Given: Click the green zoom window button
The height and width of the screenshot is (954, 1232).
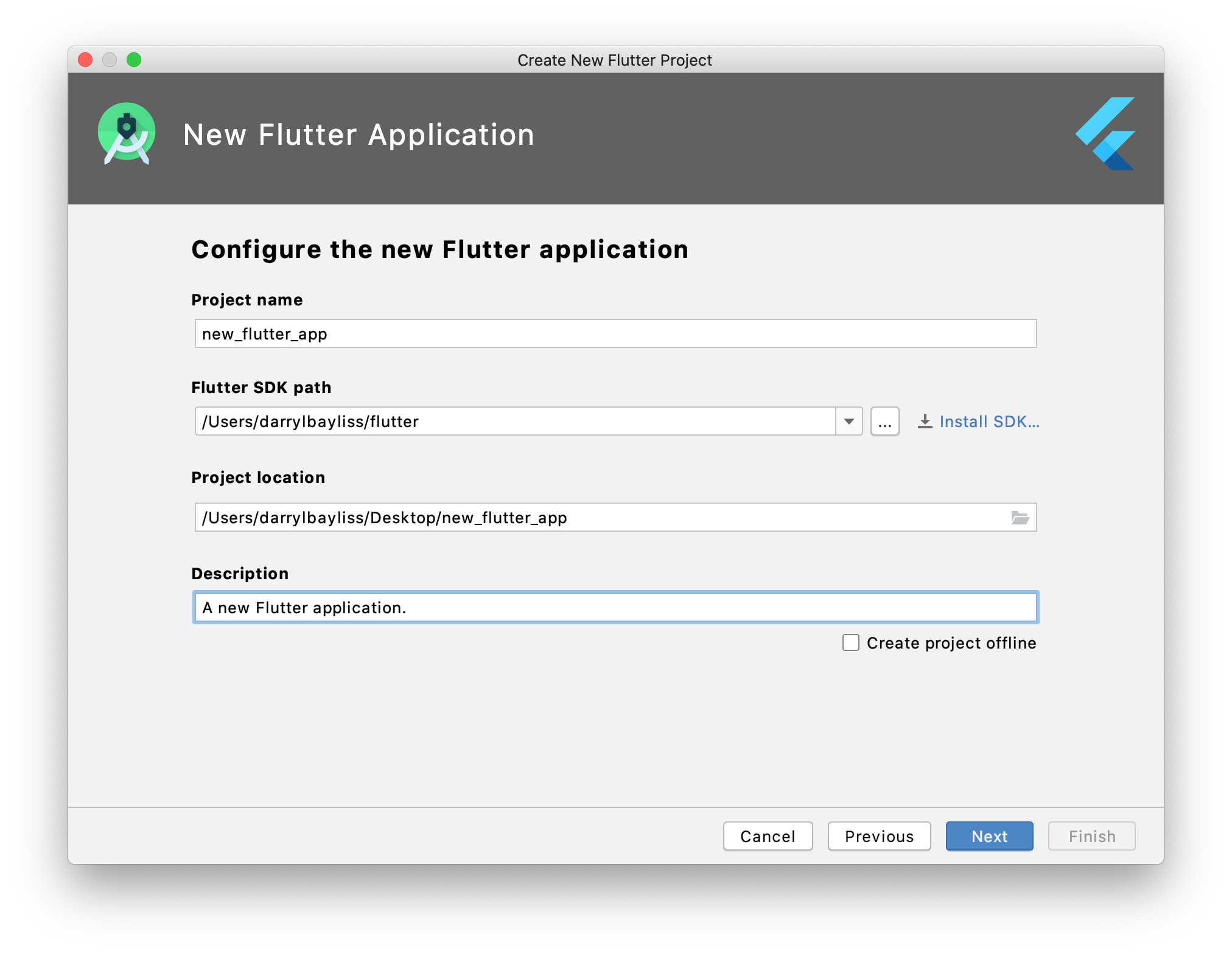Looking at the screenshot, I should pyautogui.click(x=134, y=60).
